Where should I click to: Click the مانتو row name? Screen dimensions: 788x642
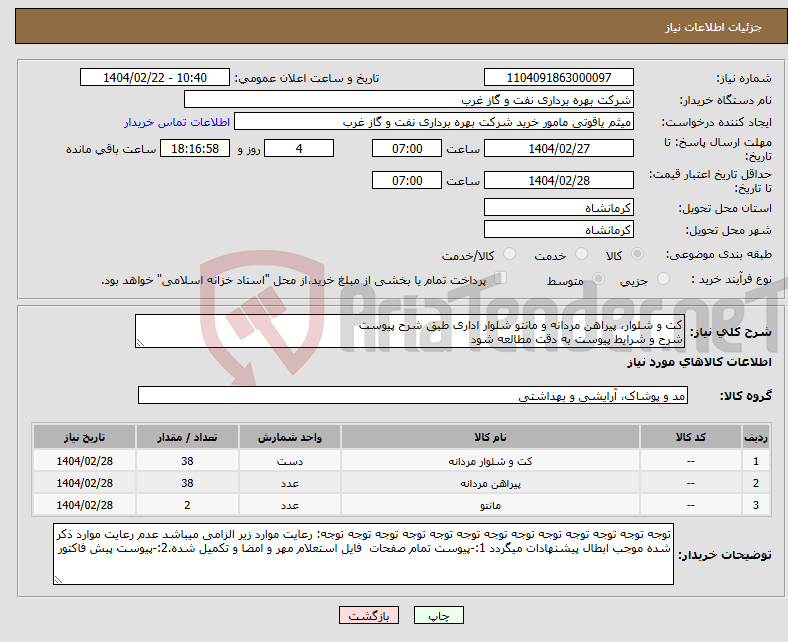click(490, 505)
